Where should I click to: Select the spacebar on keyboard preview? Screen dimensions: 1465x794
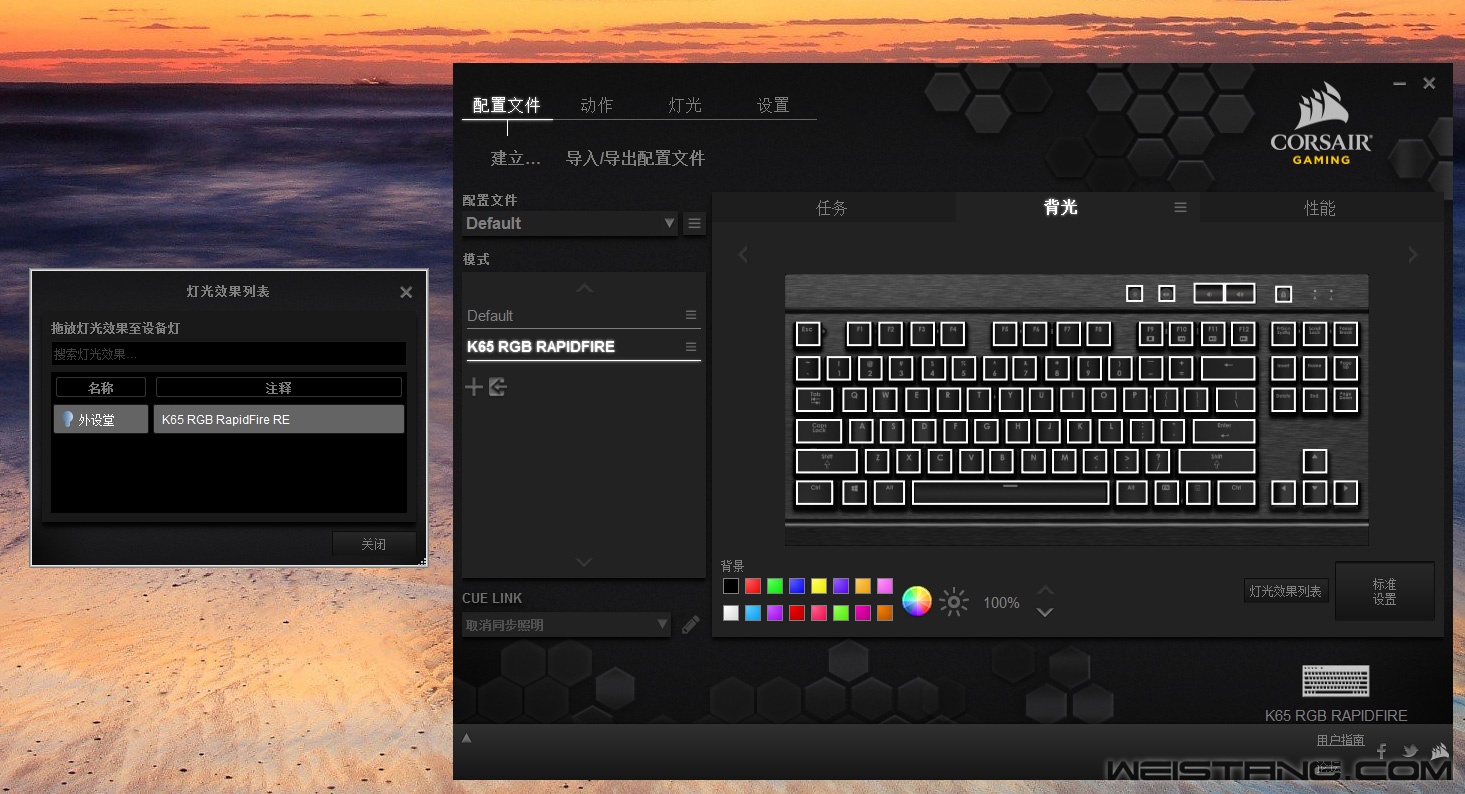pos(1010,492)
